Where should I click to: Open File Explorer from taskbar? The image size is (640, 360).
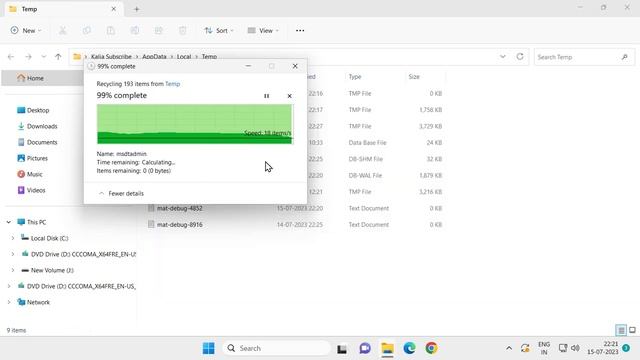tap(387, 348)
